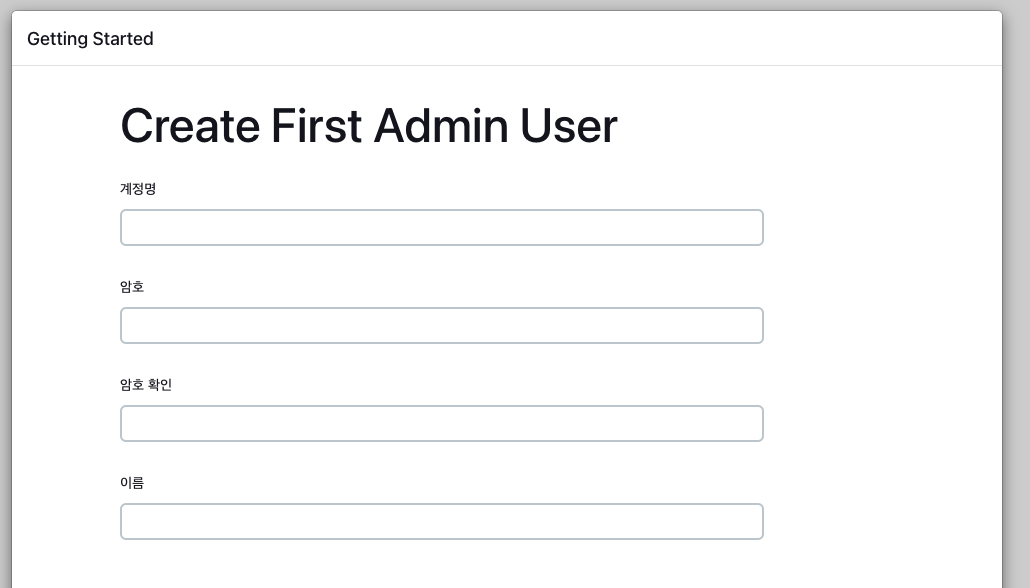Focus the confirm password entry box

(x=441, y=423)
